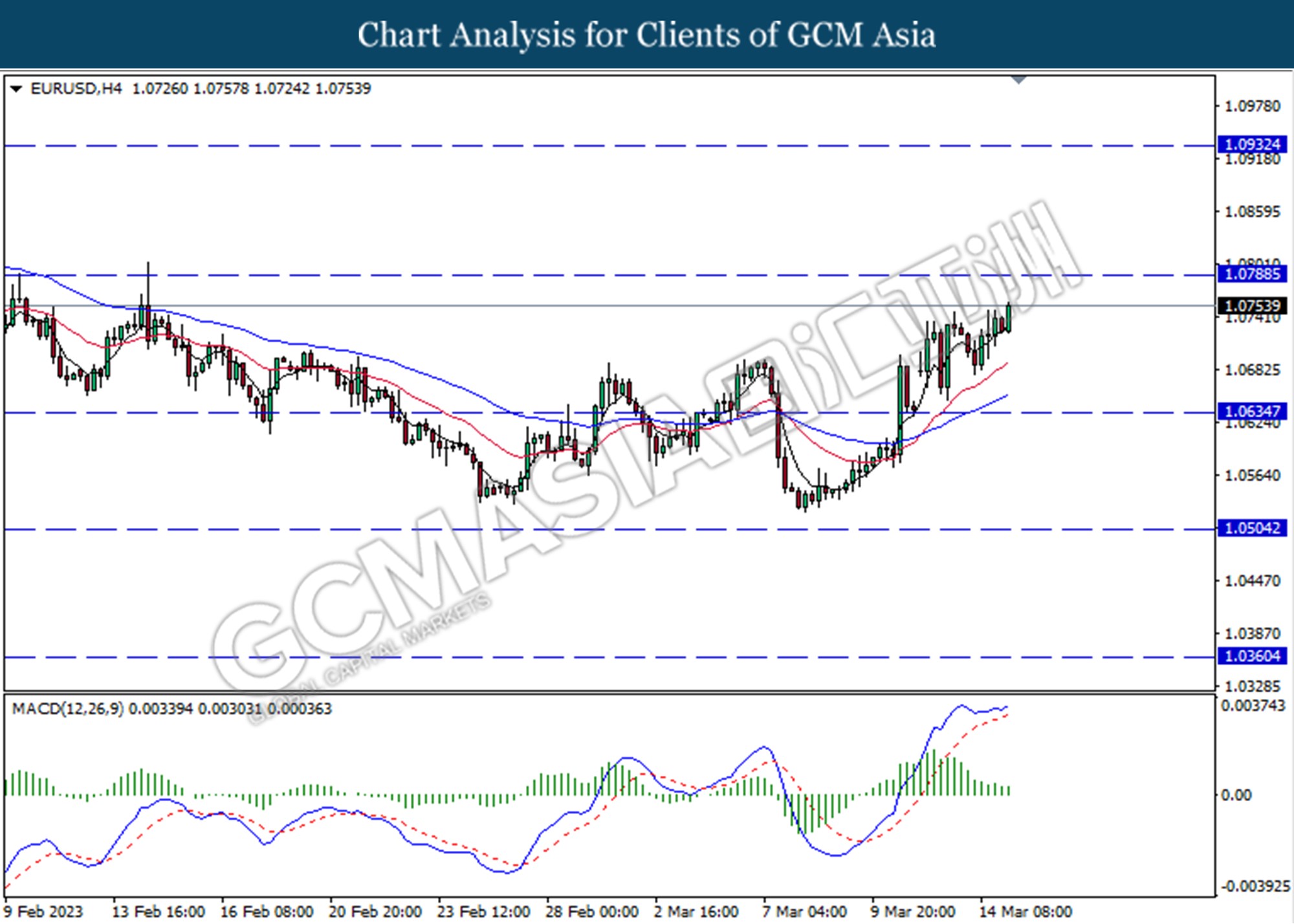Click the 20 Feb 20:00 time label
The image size is (1294, 924).
pyautogui.click(x=375, y=912)
